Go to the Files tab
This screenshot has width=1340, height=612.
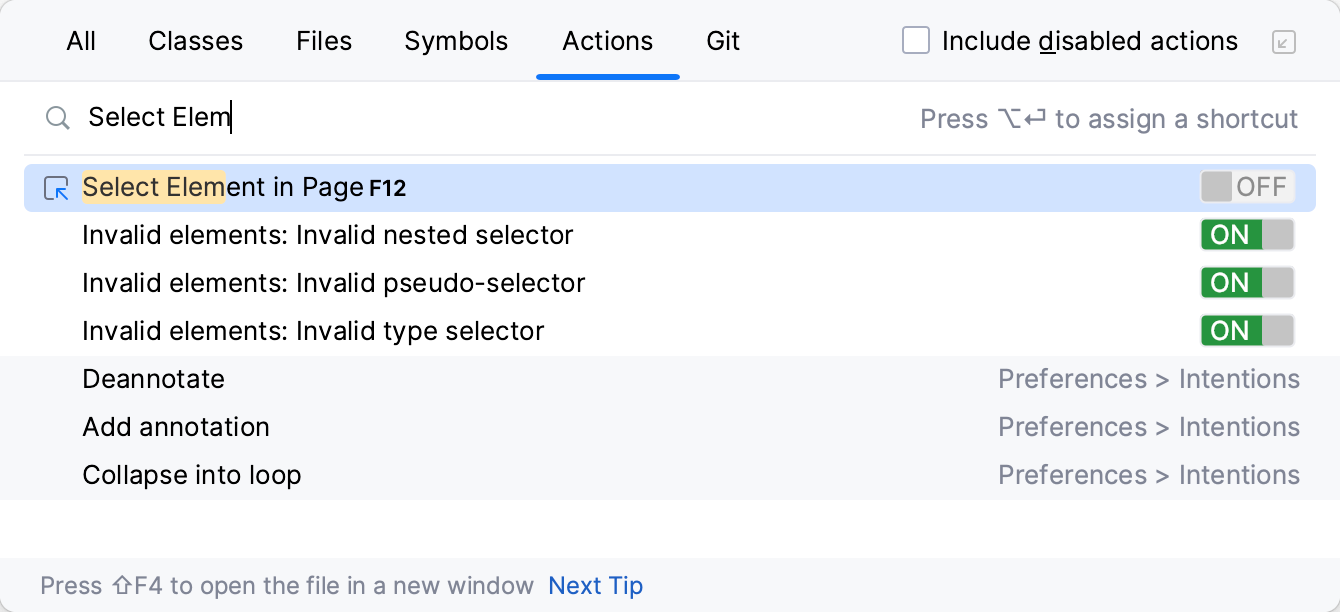click(x=324, y=41)
